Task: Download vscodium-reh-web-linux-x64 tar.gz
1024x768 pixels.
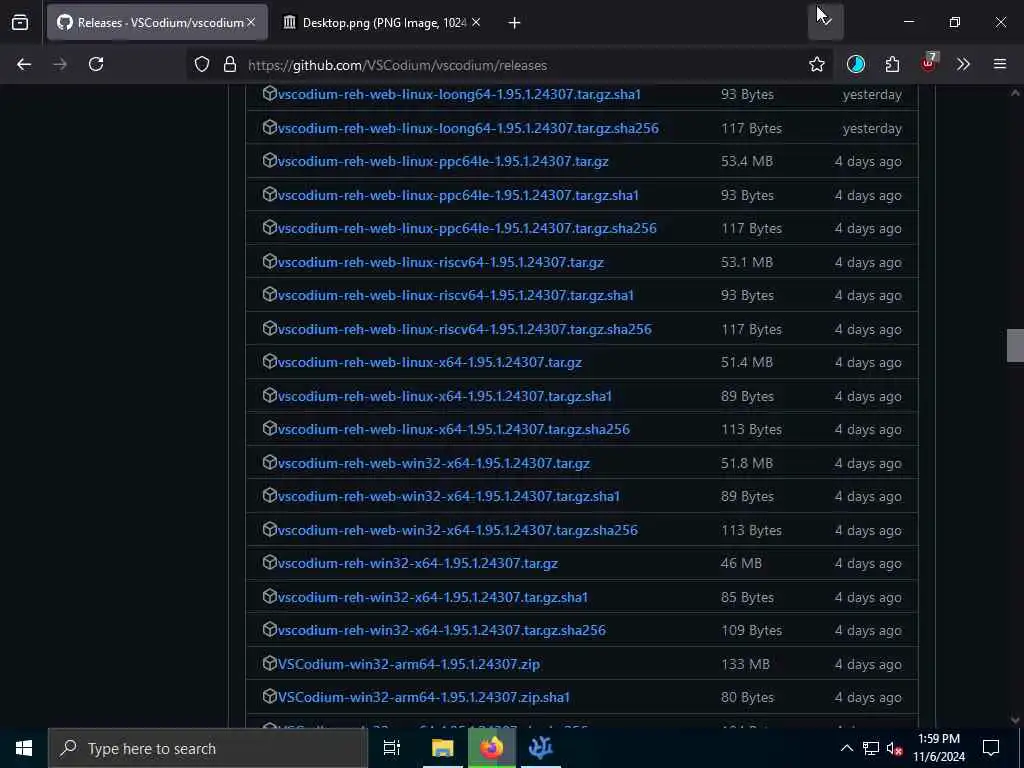Action: click(430, 362)
